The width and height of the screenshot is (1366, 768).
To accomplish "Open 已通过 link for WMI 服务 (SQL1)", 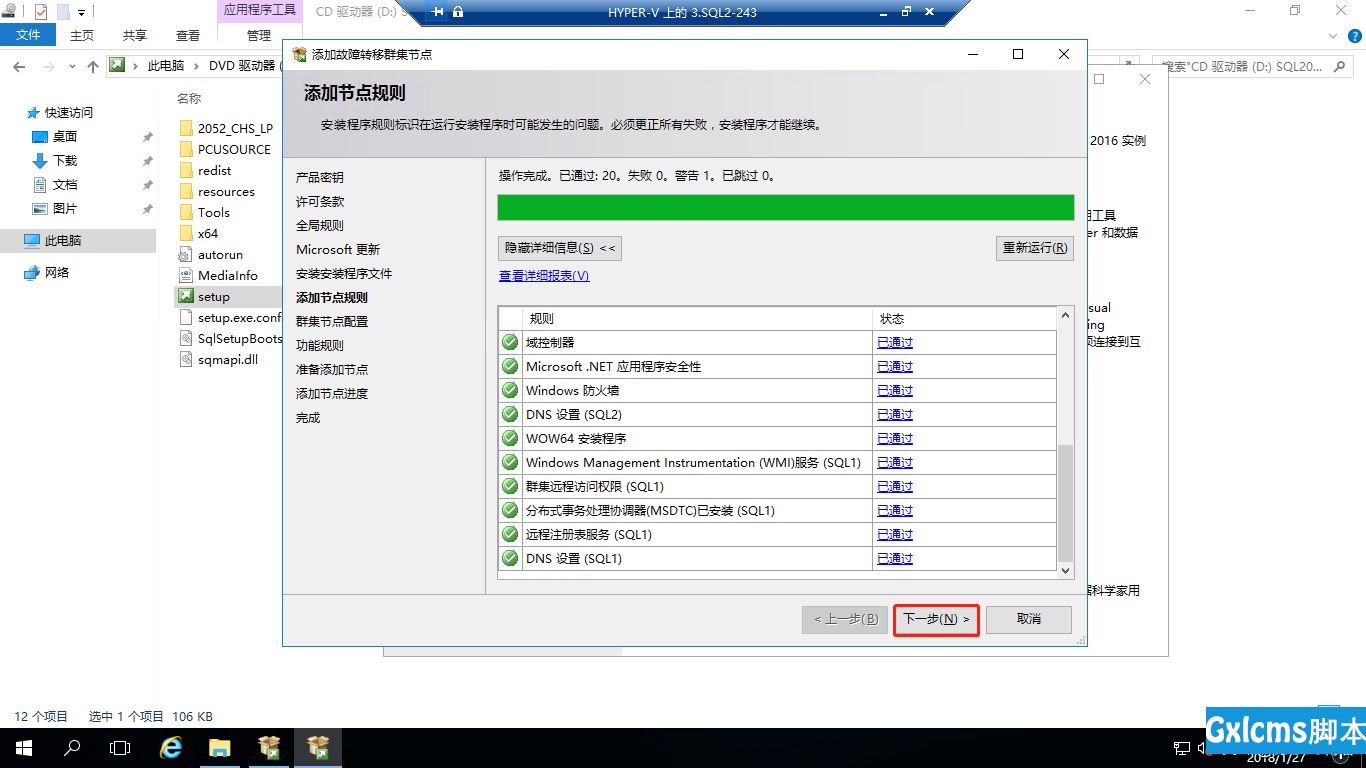I will pyautogui.click(x=895, y=462).
